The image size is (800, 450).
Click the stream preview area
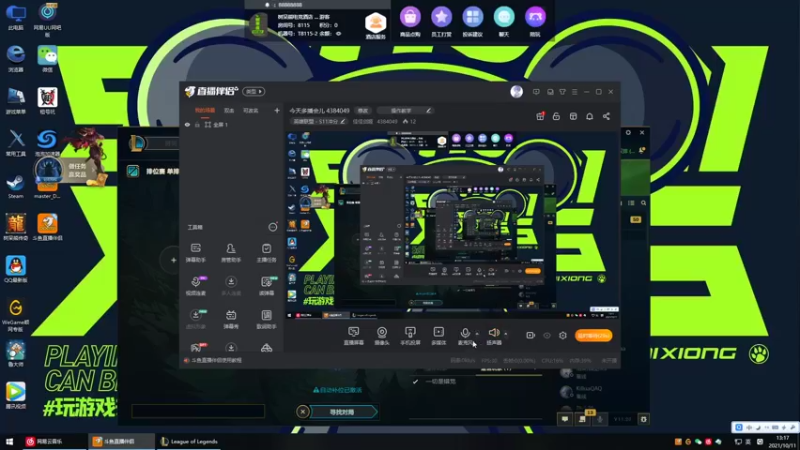click(453, 225)
